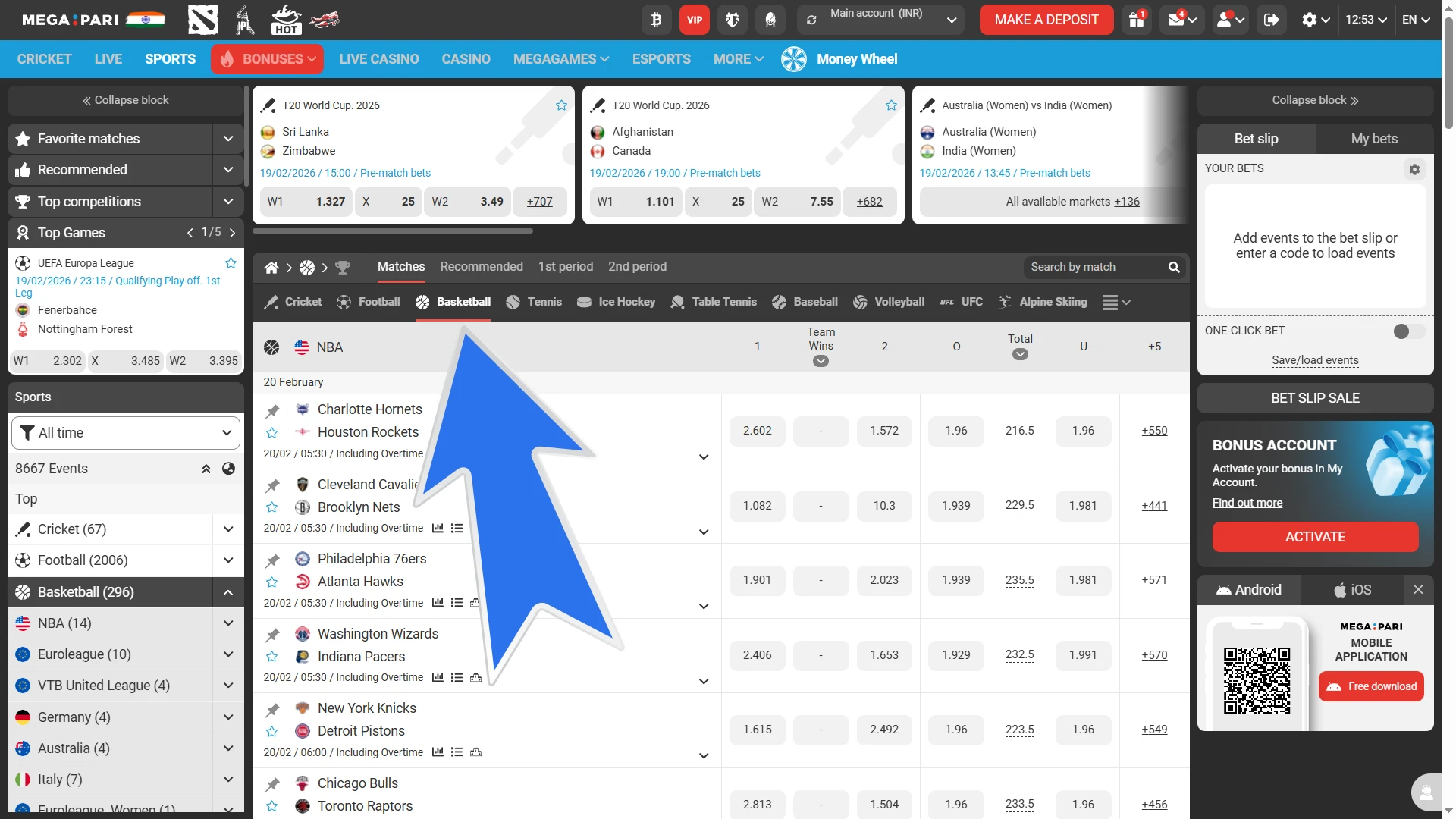
Task: Click the ACTIVATE bonus button
Action: [1315, 537]
